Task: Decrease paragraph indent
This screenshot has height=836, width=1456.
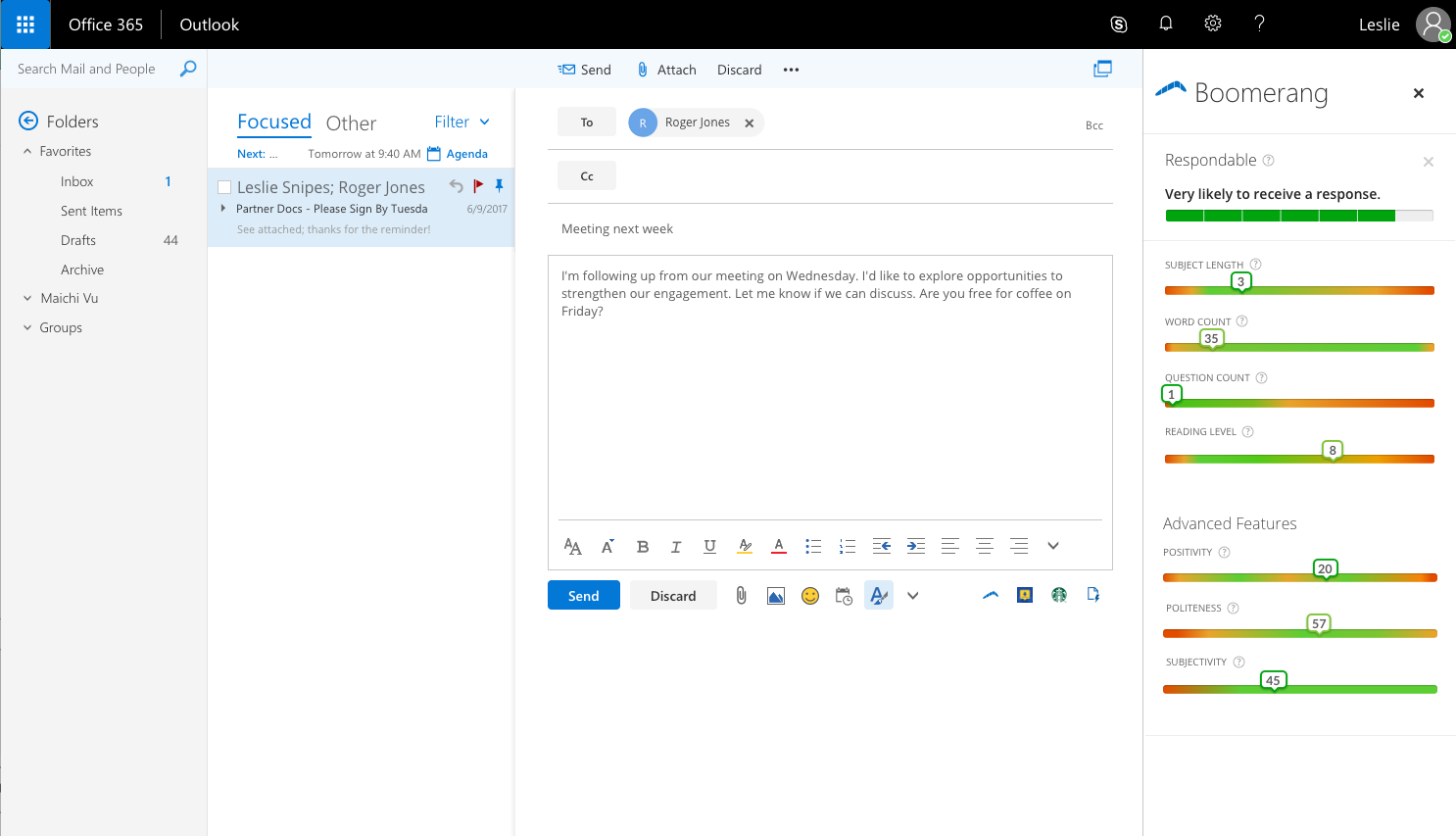Action: [x=882, y=546]
